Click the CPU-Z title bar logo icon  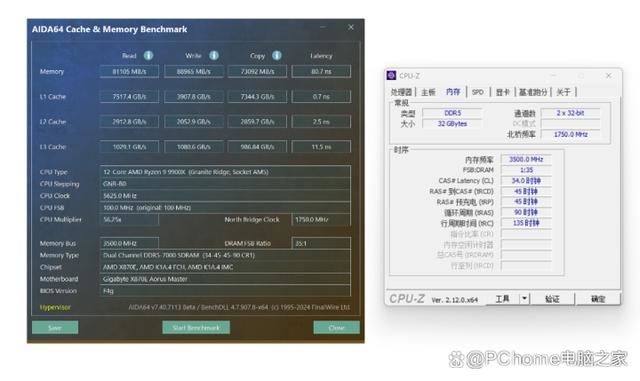(x=391, y=75)
